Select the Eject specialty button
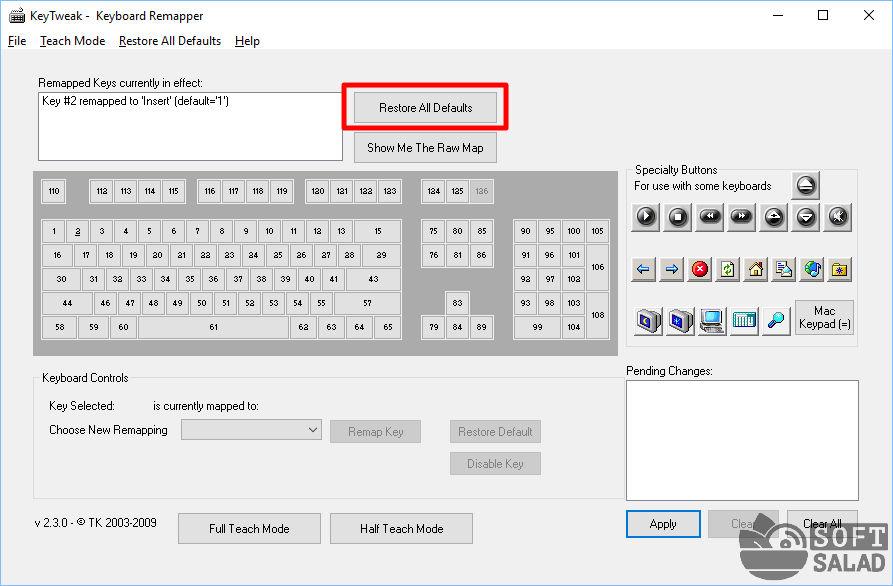This screenshot has width=893, height=586. [806, 185]
